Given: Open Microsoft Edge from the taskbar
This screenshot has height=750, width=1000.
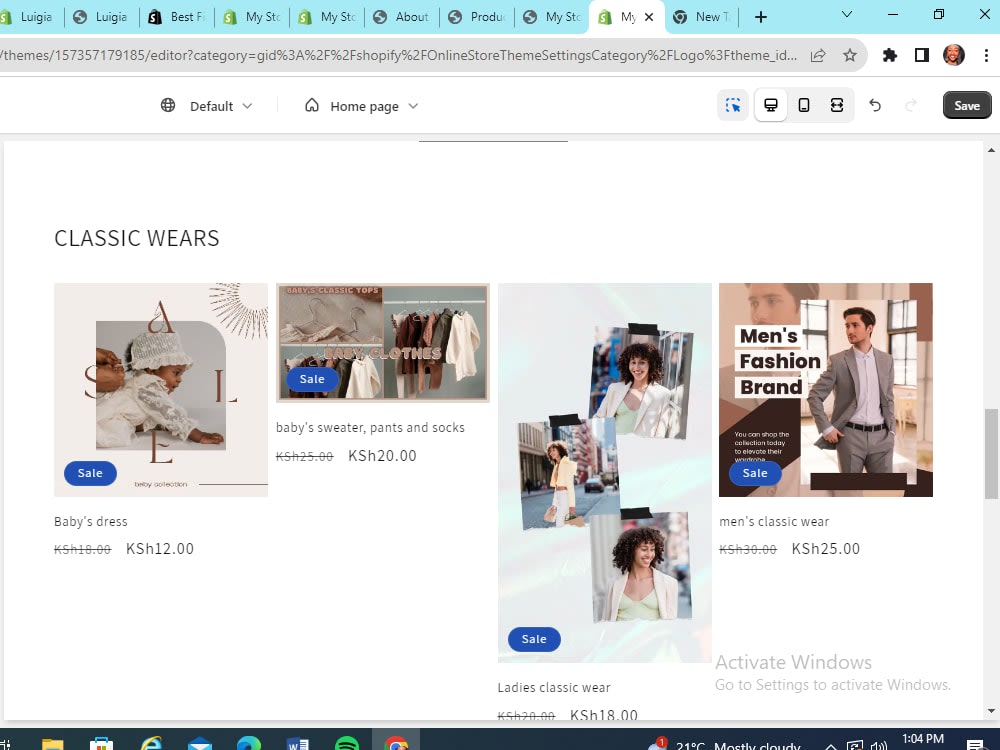Looking at the screenshot, I should (x=249, y=742).
